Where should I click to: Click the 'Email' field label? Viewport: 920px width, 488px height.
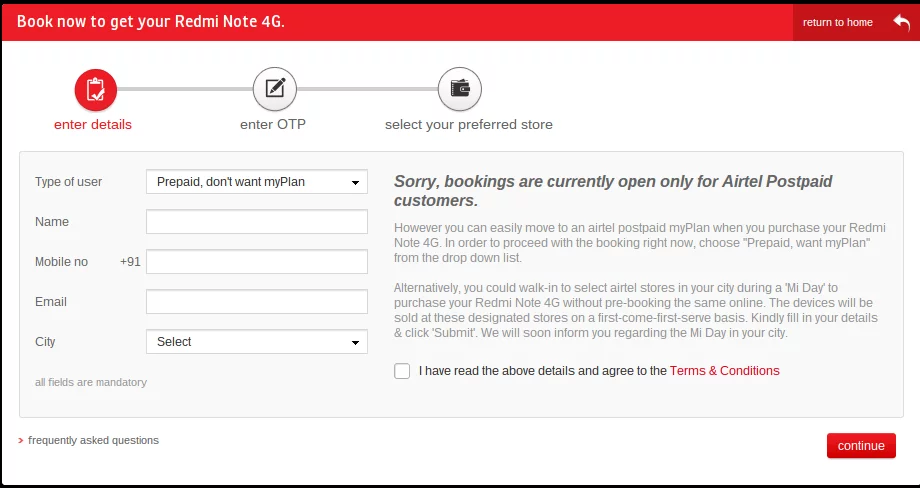[x=51, y=301]
